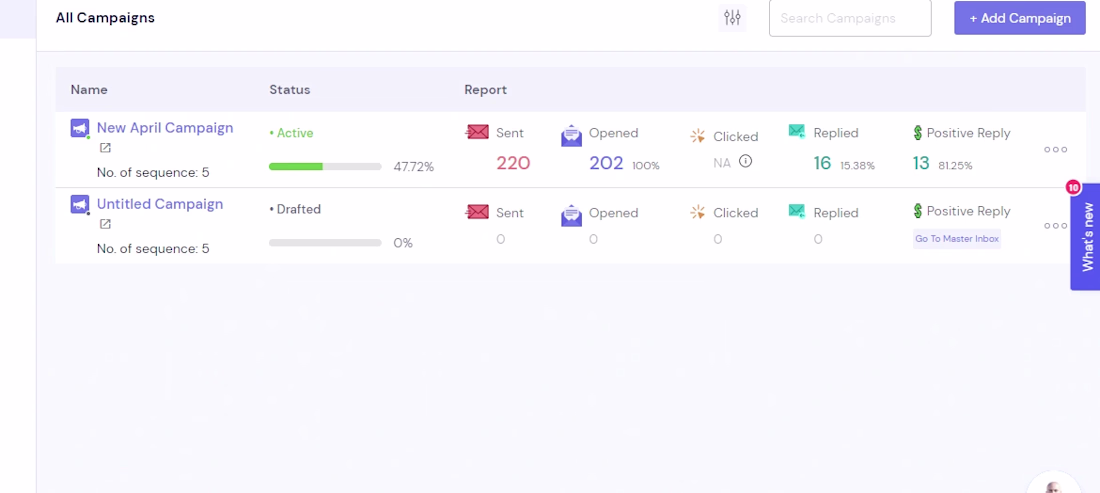
Task: Open the campaign filter settings icon
Action: coord(733,18)
